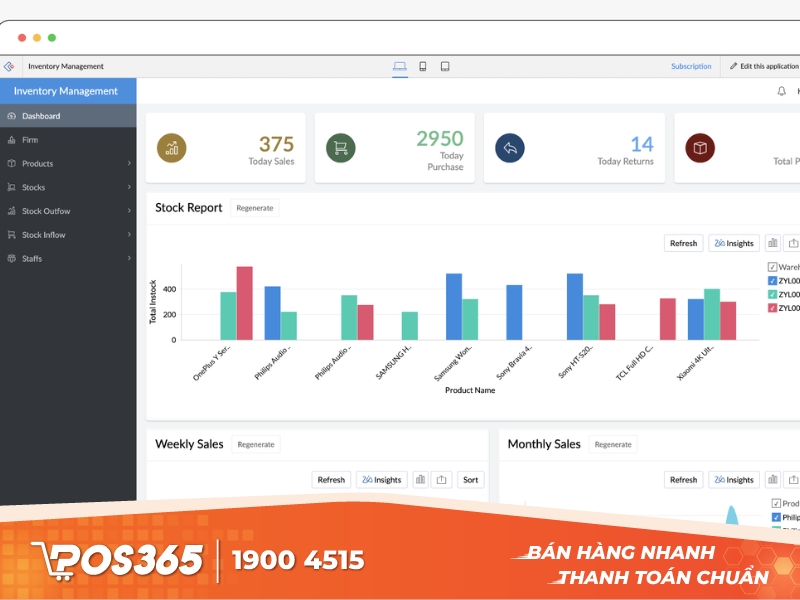Expand the Staffs submenu chevron
The height and width of the screenshot is (600, 800).
tap(129, 258)
